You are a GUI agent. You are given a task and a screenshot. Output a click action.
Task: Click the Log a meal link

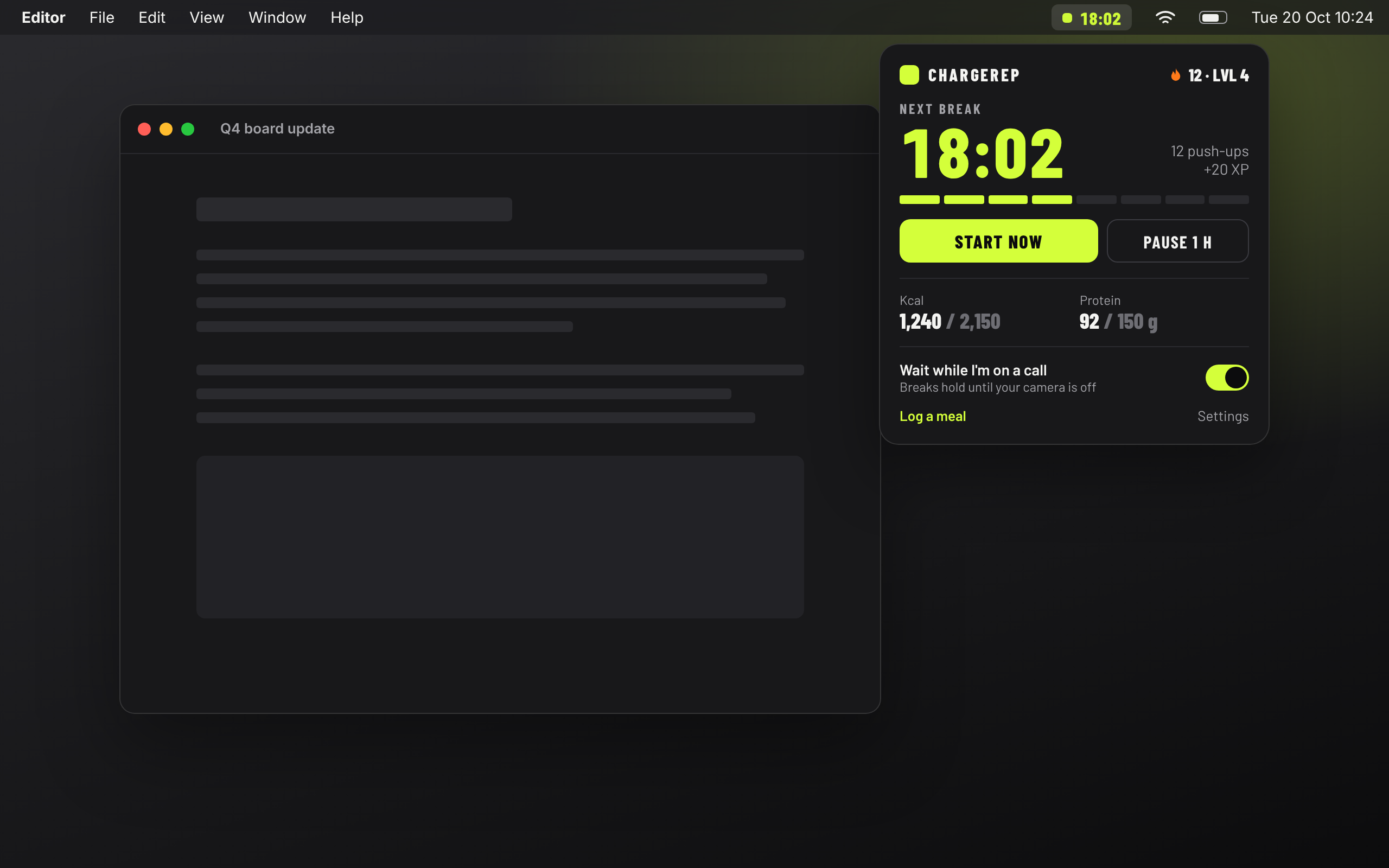click(x=932, y=416)
